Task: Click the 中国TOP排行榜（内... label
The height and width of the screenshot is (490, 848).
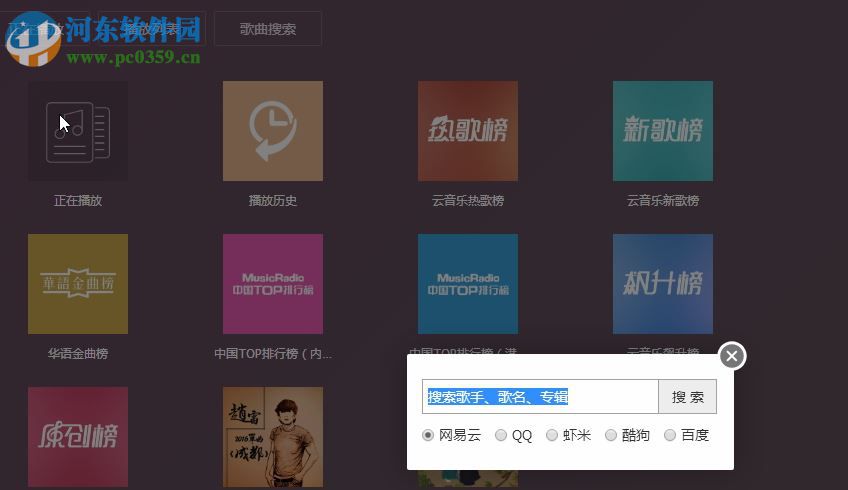Action: pyautogui.click(x=273, y=354)
